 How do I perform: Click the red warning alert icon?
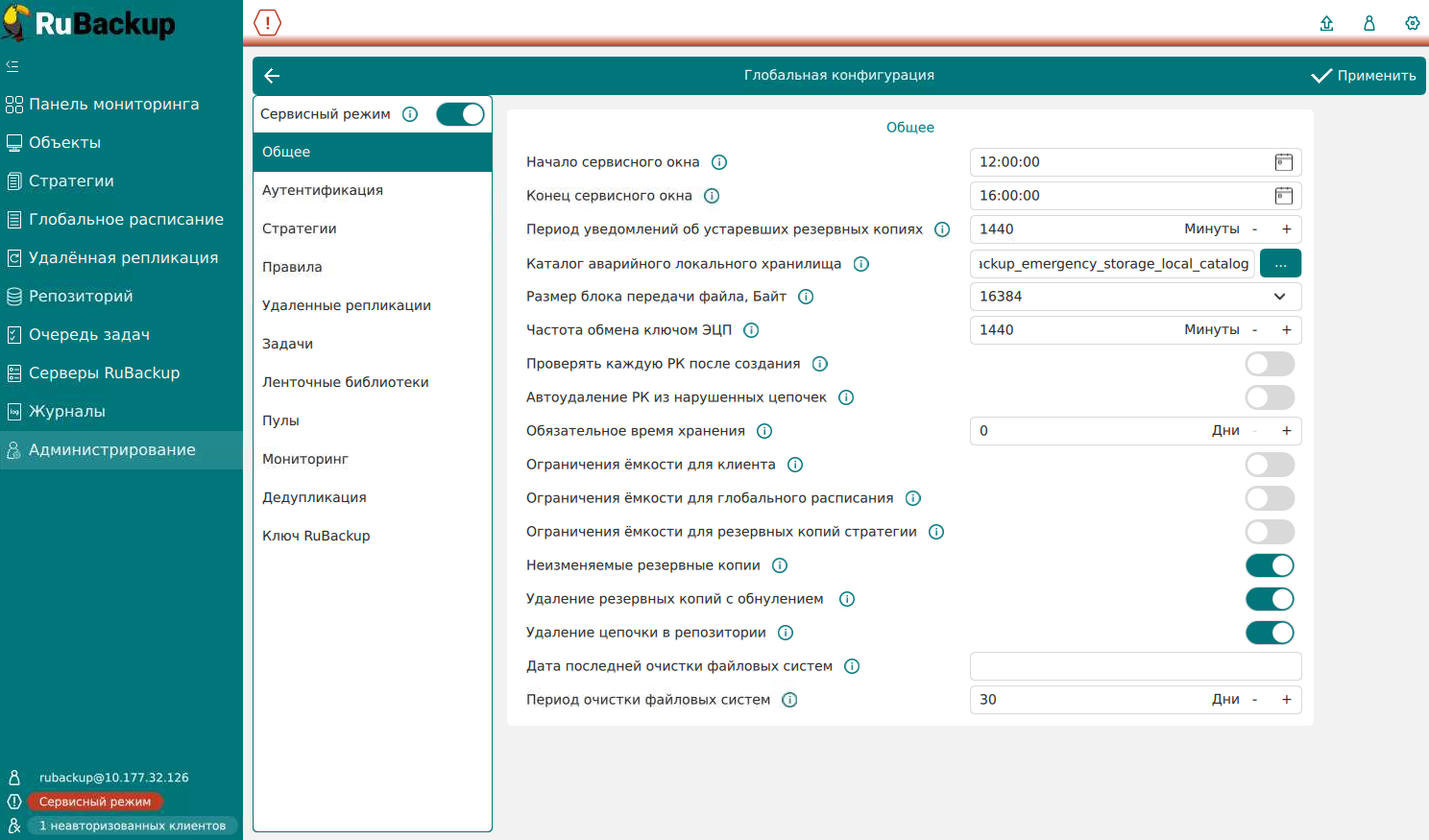[267, 22]
